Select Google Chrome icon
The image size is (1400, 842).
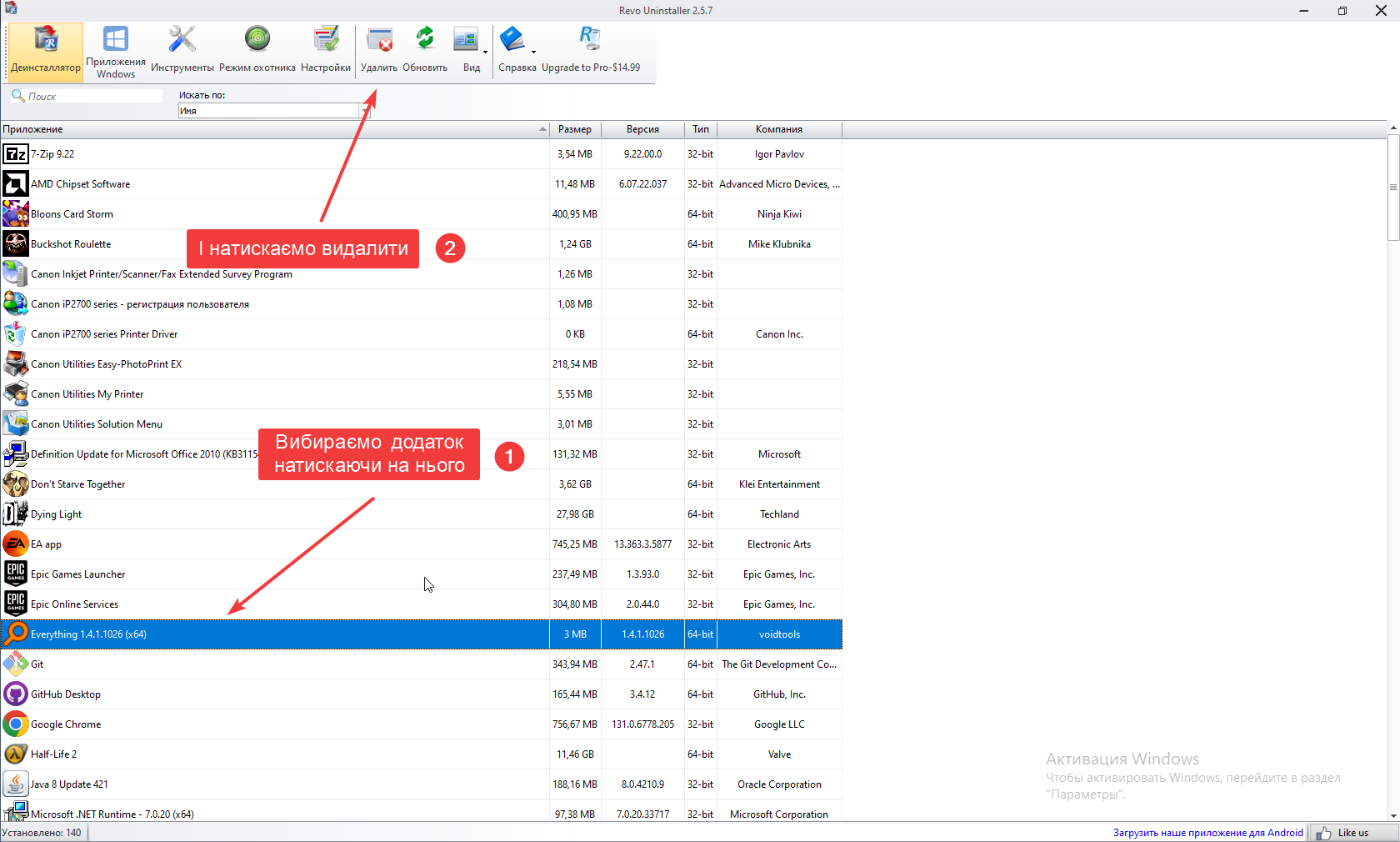pyautogui.click(x=15, y=724)
